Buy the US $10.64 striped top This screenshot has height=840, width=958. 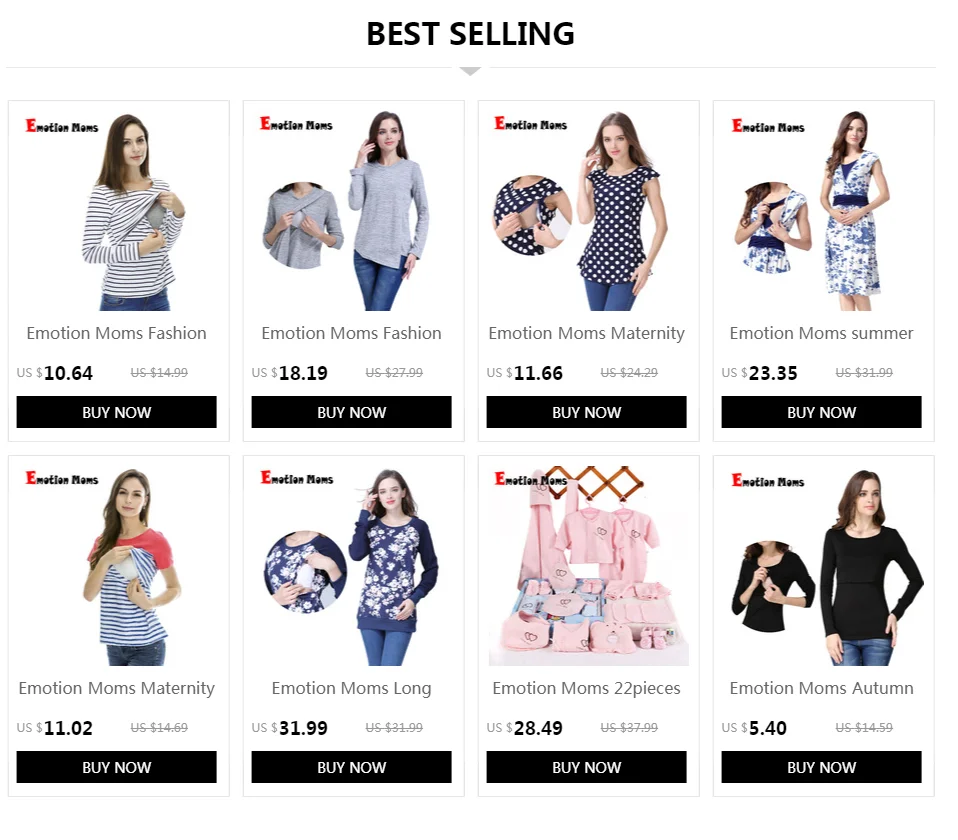pyautogui.click(x=117, y=412)
